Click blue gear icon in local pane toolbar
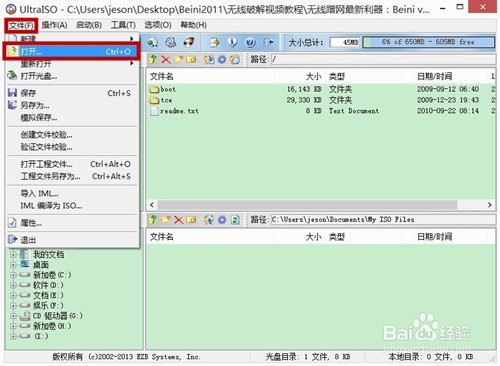Image resolution: width=500 pixels, height=366 pixels. [x=222, y=220]
